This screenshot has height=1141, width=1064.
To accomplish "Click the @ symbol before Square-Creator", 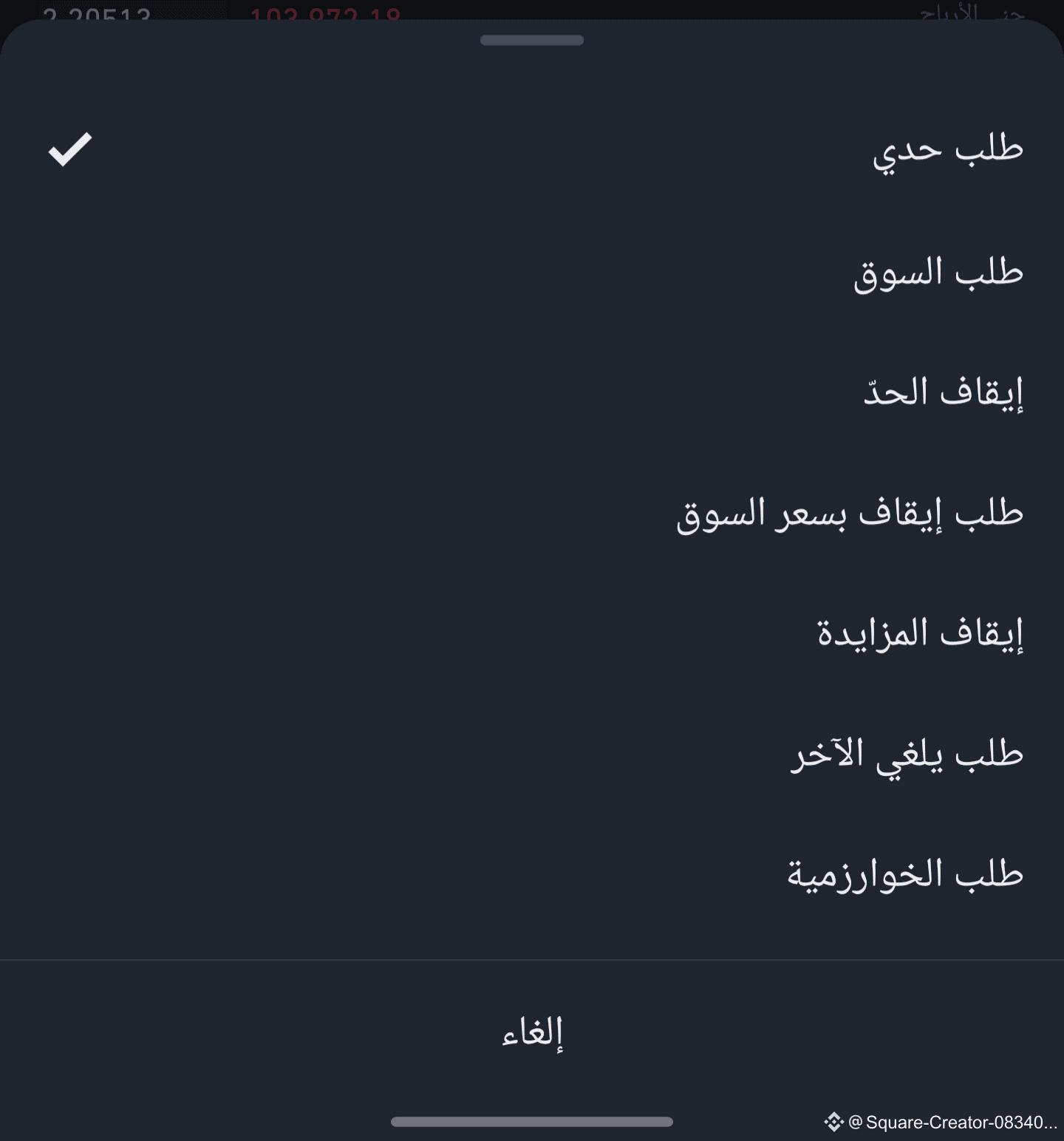I will click(856, 1122).
